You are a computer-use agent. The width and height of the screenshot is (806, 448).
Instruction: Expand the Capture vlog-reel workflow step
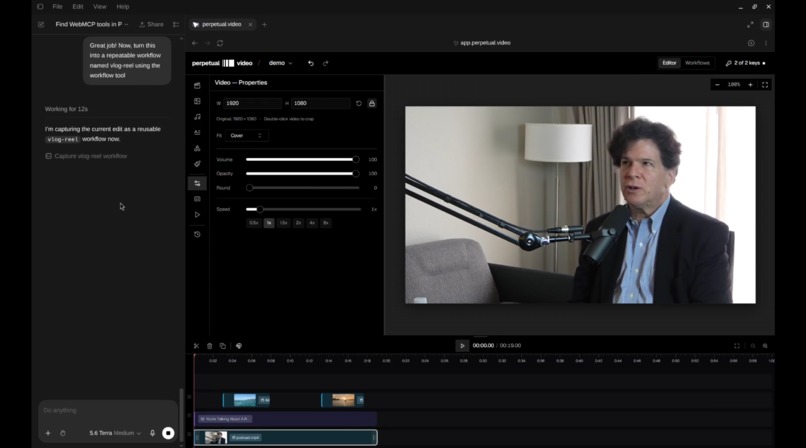(86, 156)
